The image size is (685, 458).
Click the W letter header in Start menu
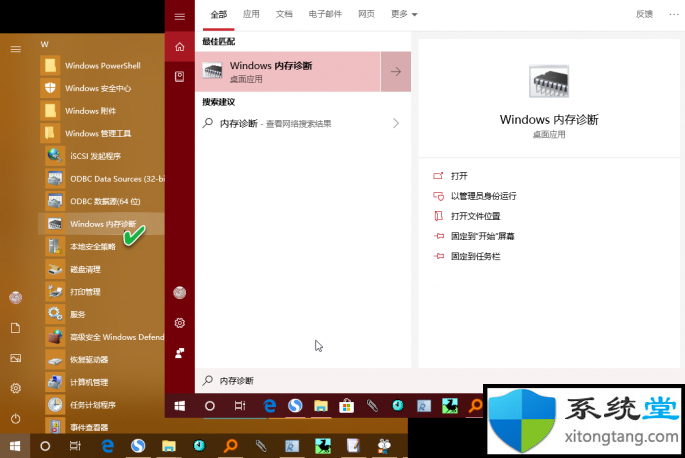45,44
